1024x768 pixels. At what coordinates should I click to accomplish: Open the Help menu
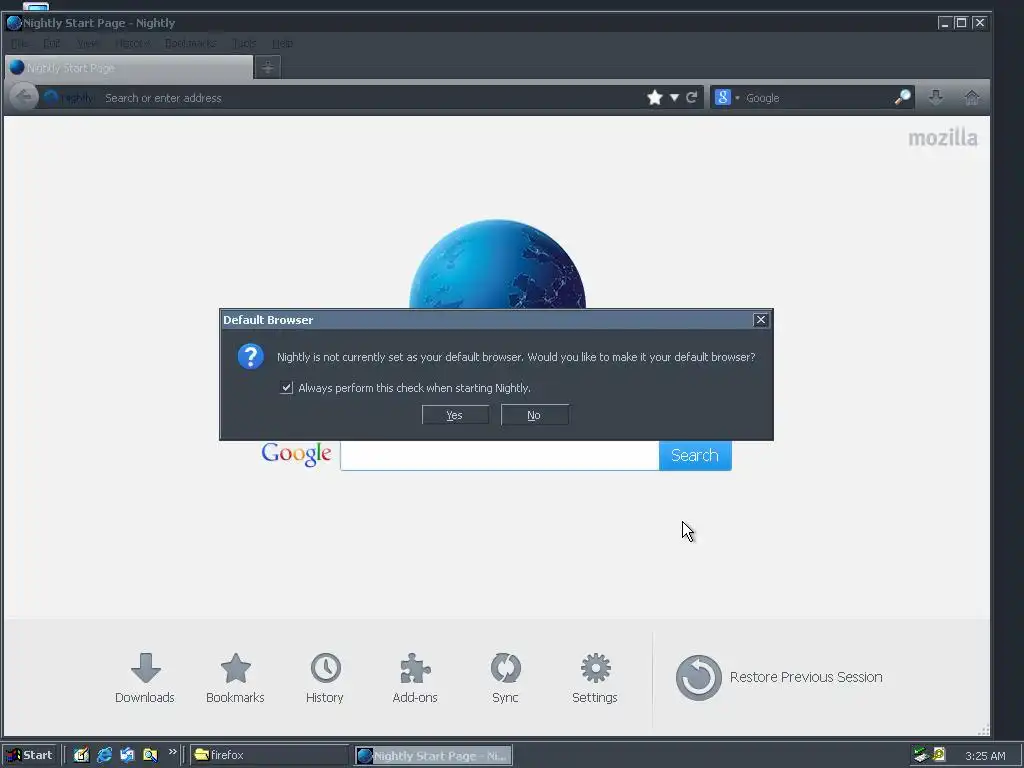click(x=282, y=43)
